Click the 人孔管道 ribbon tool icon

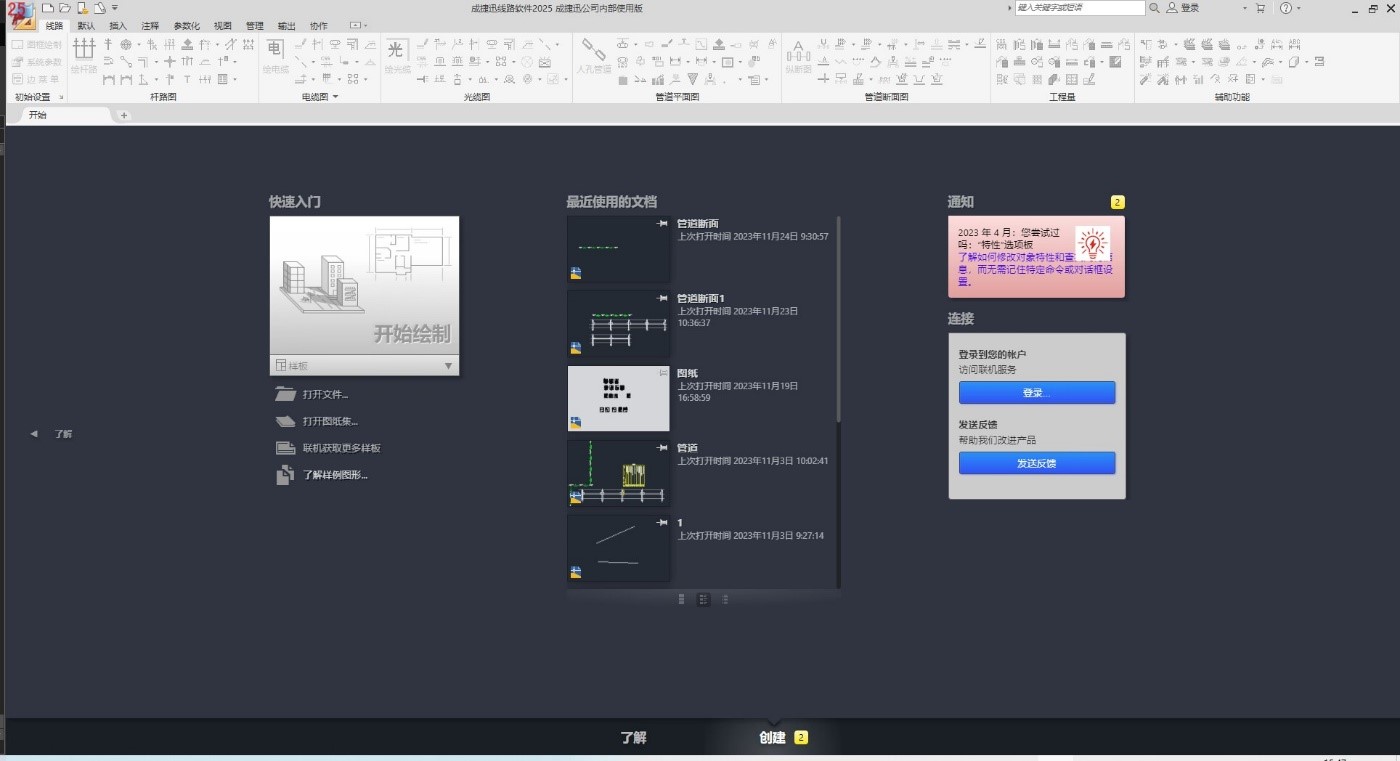(x=594, y=52)
